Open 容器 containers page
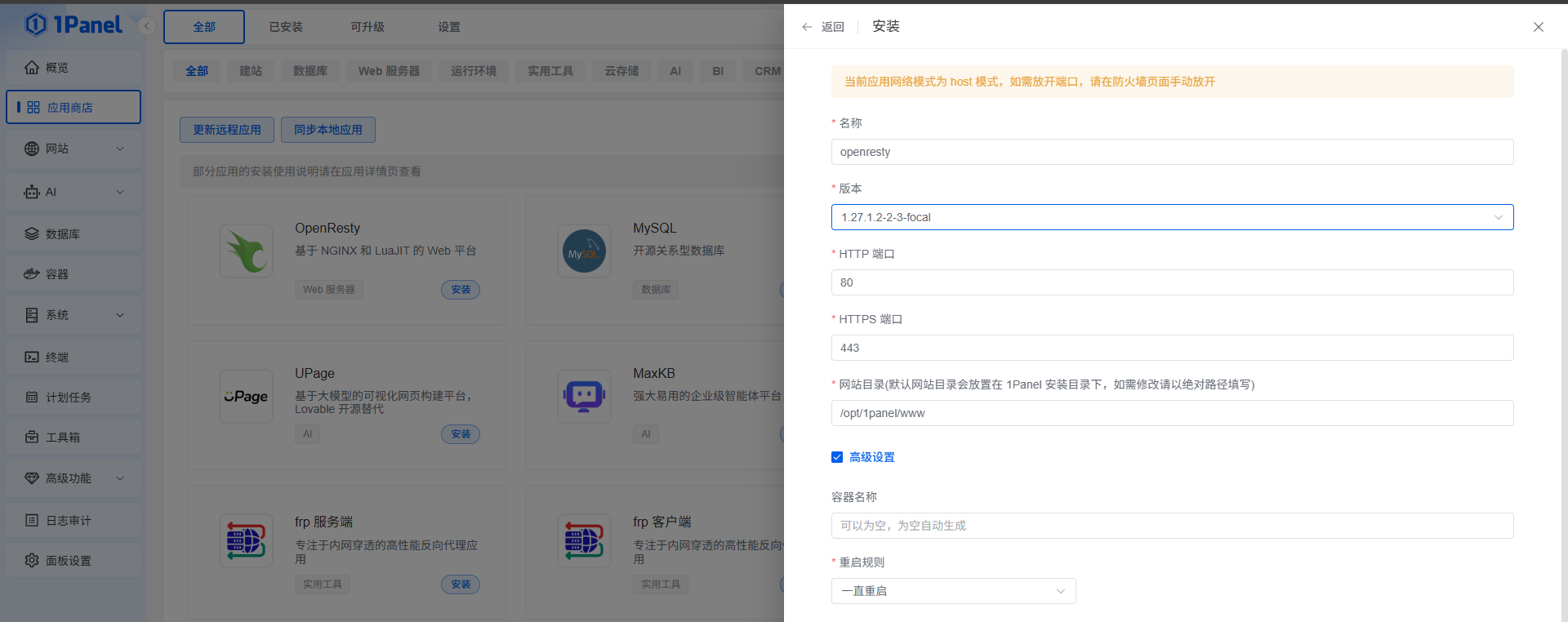Image resolution: width=1568 pixels, height=622 pixels. [x=73, y=274]
